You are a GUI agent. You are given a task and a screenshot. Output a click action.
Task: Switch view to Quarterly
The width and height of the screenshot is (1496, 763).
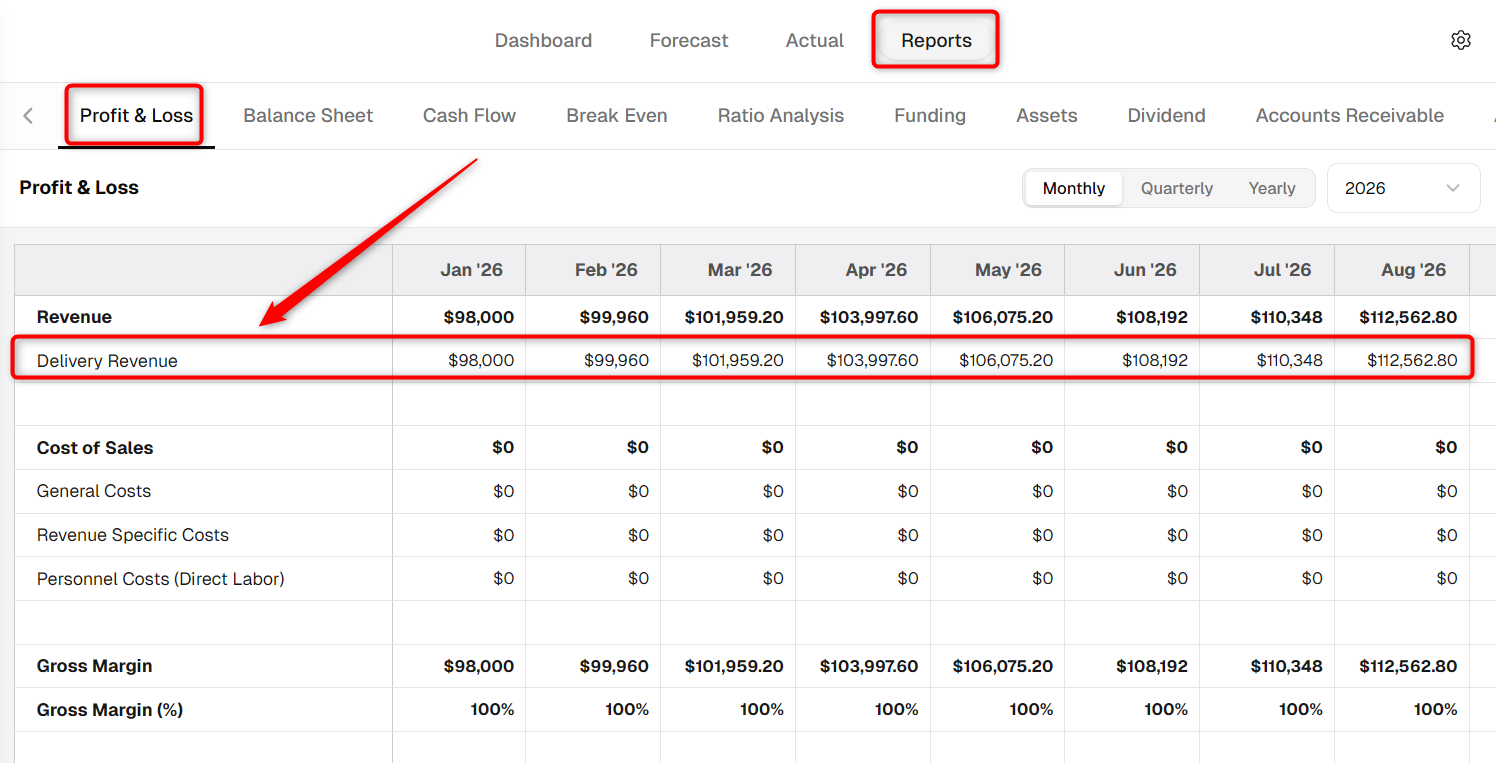pos(1177,188)
